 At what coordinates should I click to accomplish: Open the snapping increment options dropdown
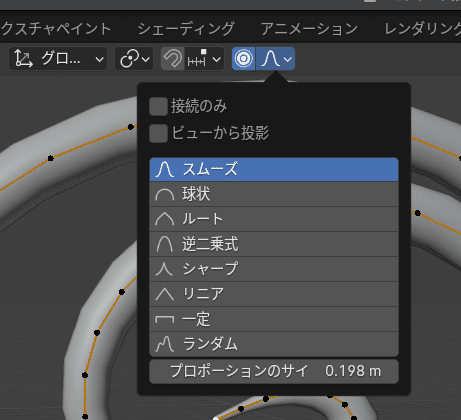click(204, 59)
